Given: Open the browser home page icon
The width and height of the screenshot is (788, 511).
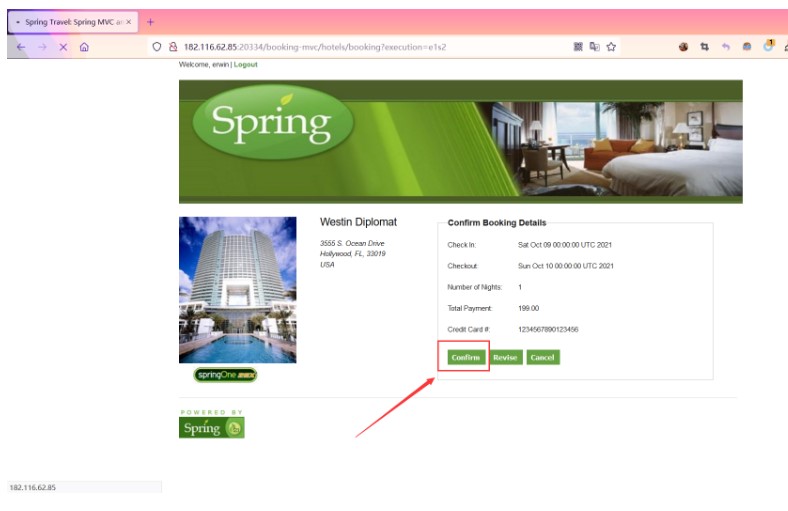Looking at the screenshot, I should [x=84, y=47].
